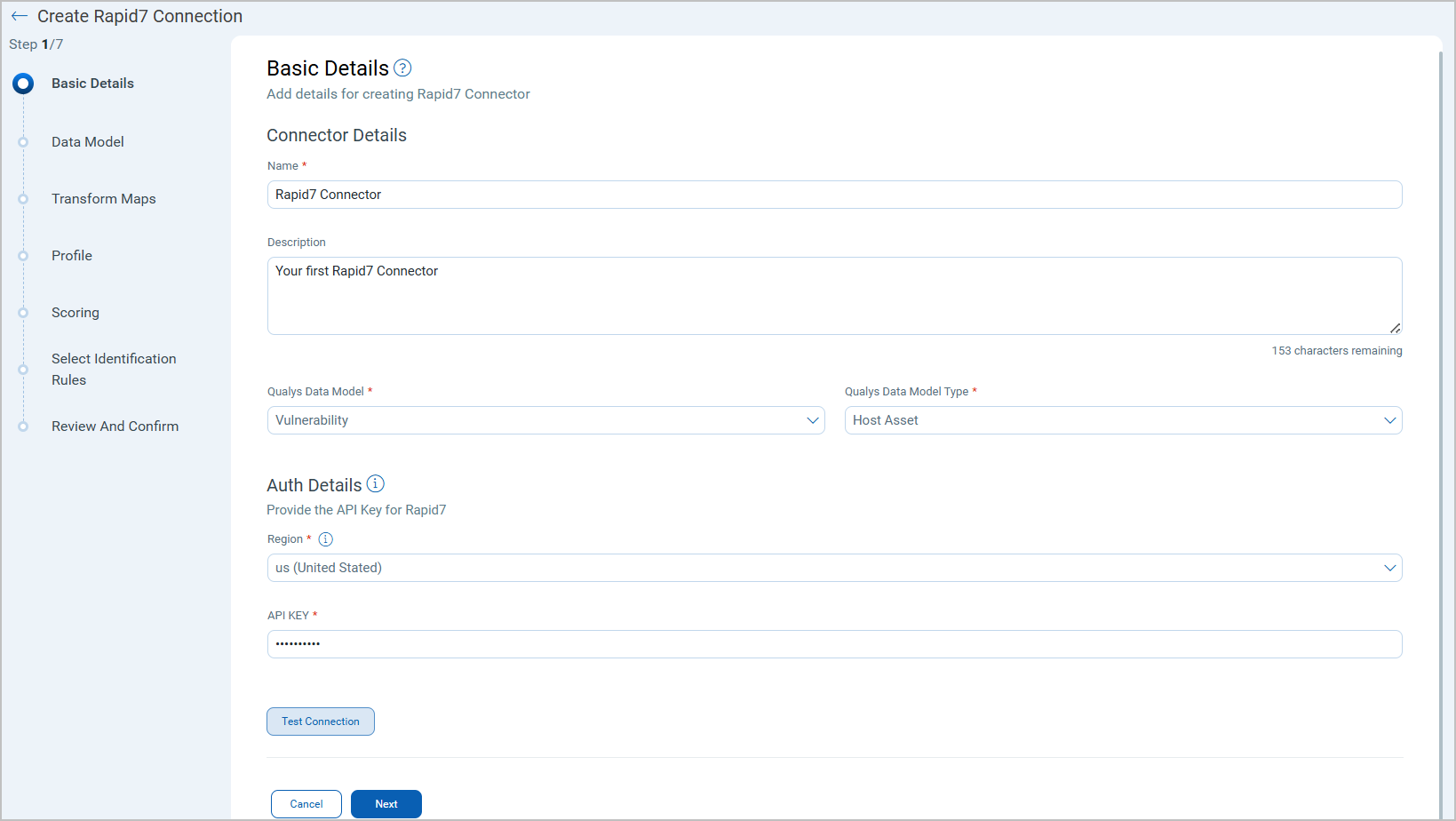
Task: Open the Profile step
Action: pos(72,256)
